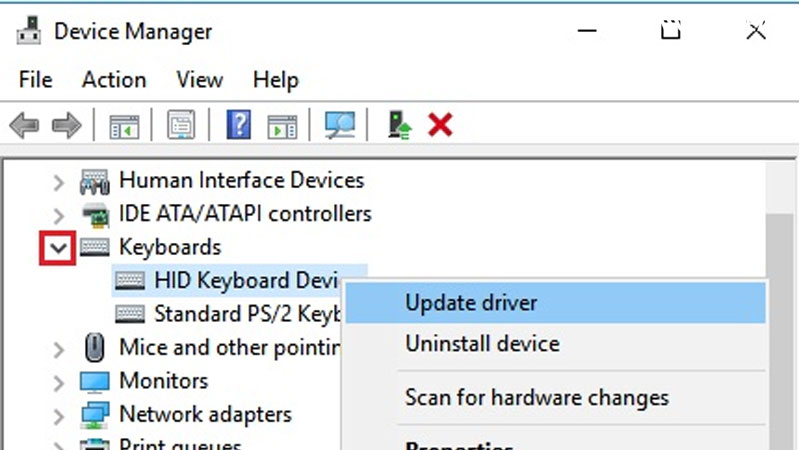Expand the Network adapters category
This screenshot has height=450, width=800.
(59, 414)
